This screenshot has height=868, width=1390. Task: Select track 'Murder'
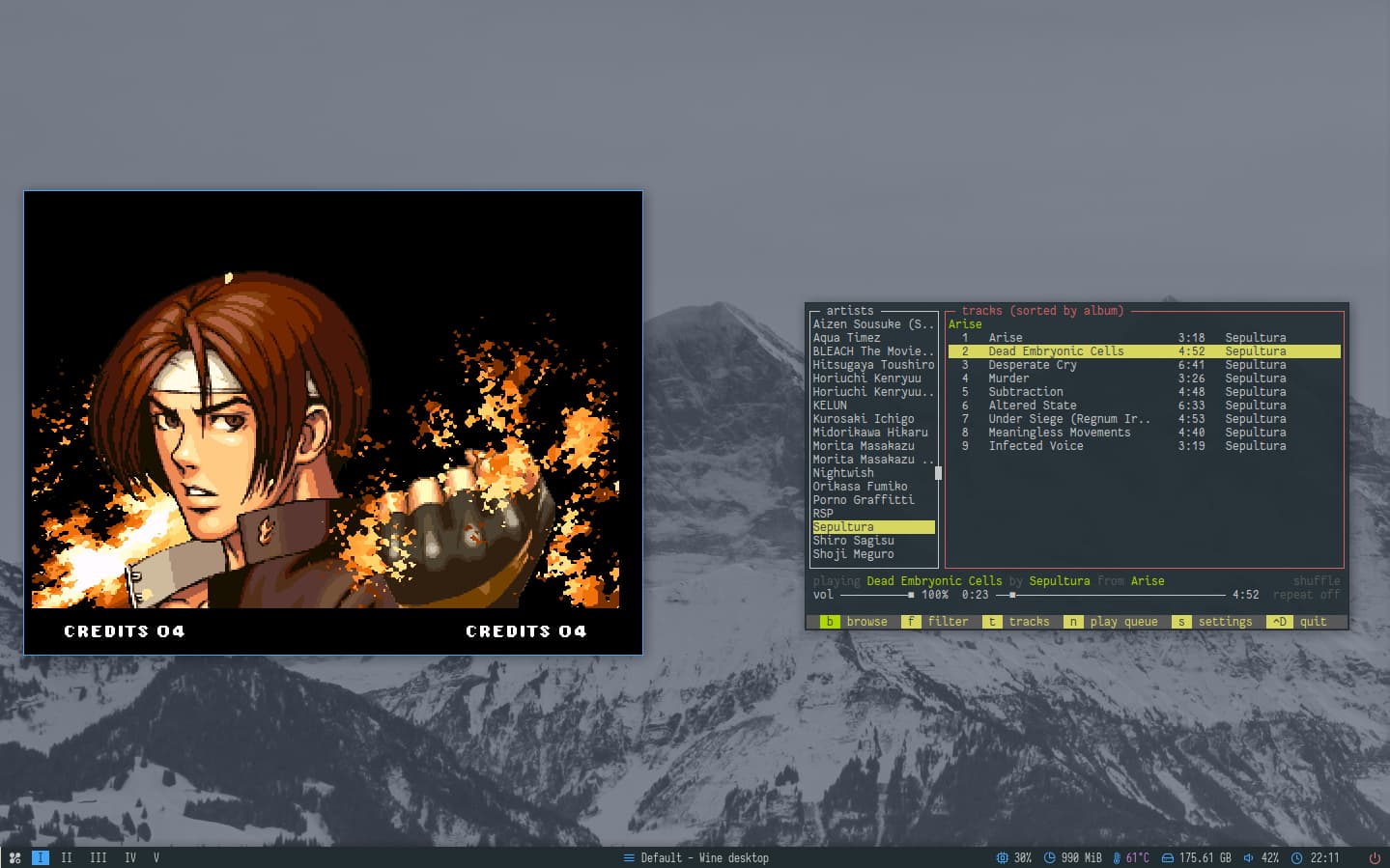[1145, 378]
